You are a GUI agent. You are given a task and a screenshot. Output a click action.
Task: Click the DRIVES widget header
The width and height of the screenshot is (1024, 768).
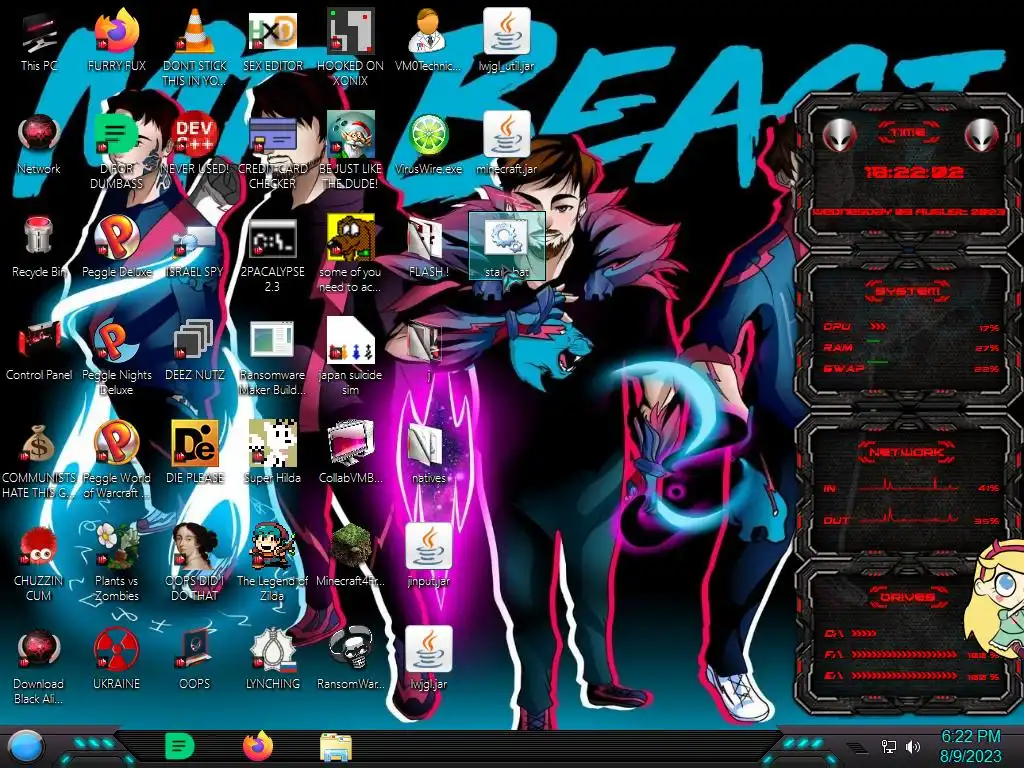[x=908, y=597]
